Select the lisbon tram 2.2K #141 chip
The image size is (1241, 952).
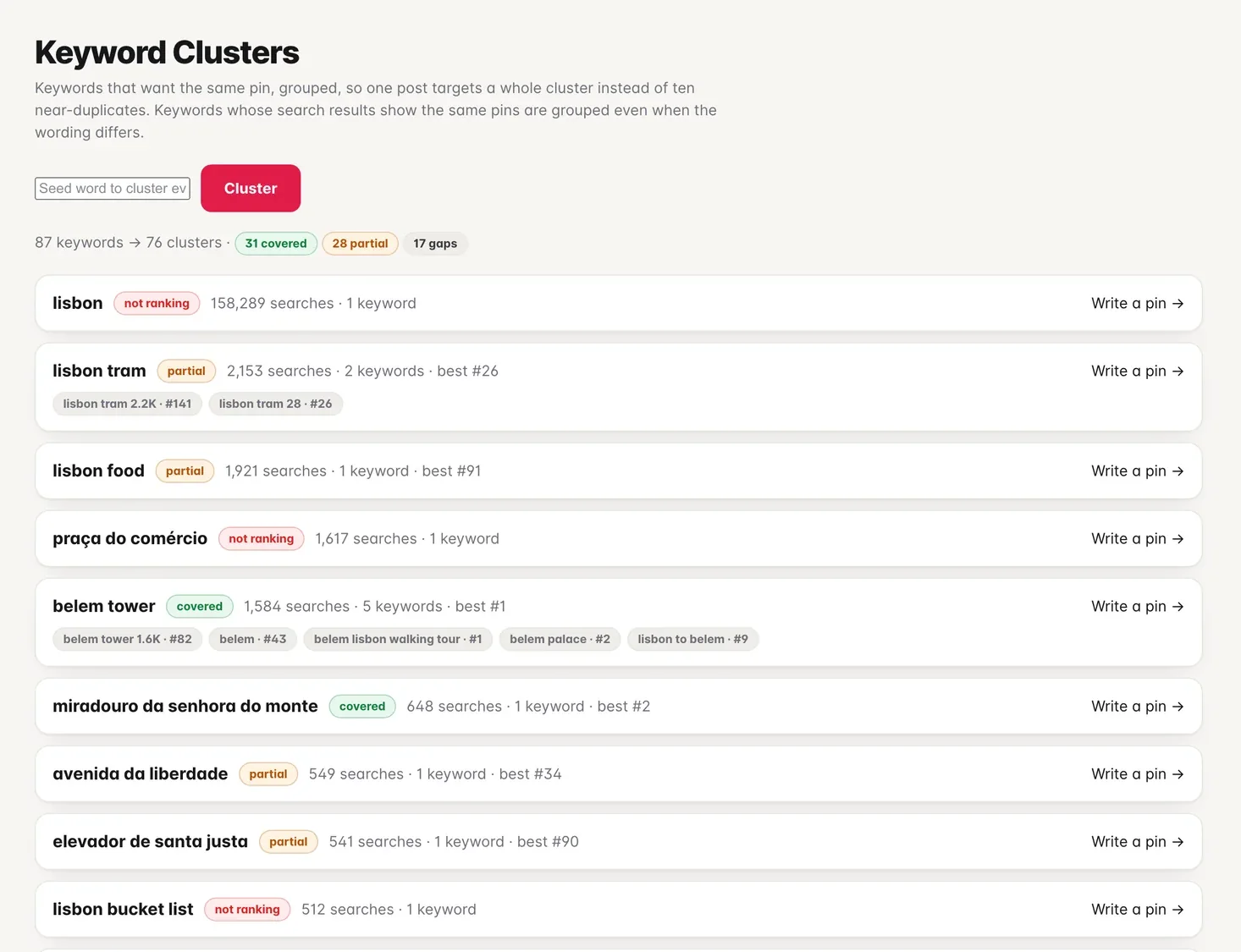click(x=127, y=404)
